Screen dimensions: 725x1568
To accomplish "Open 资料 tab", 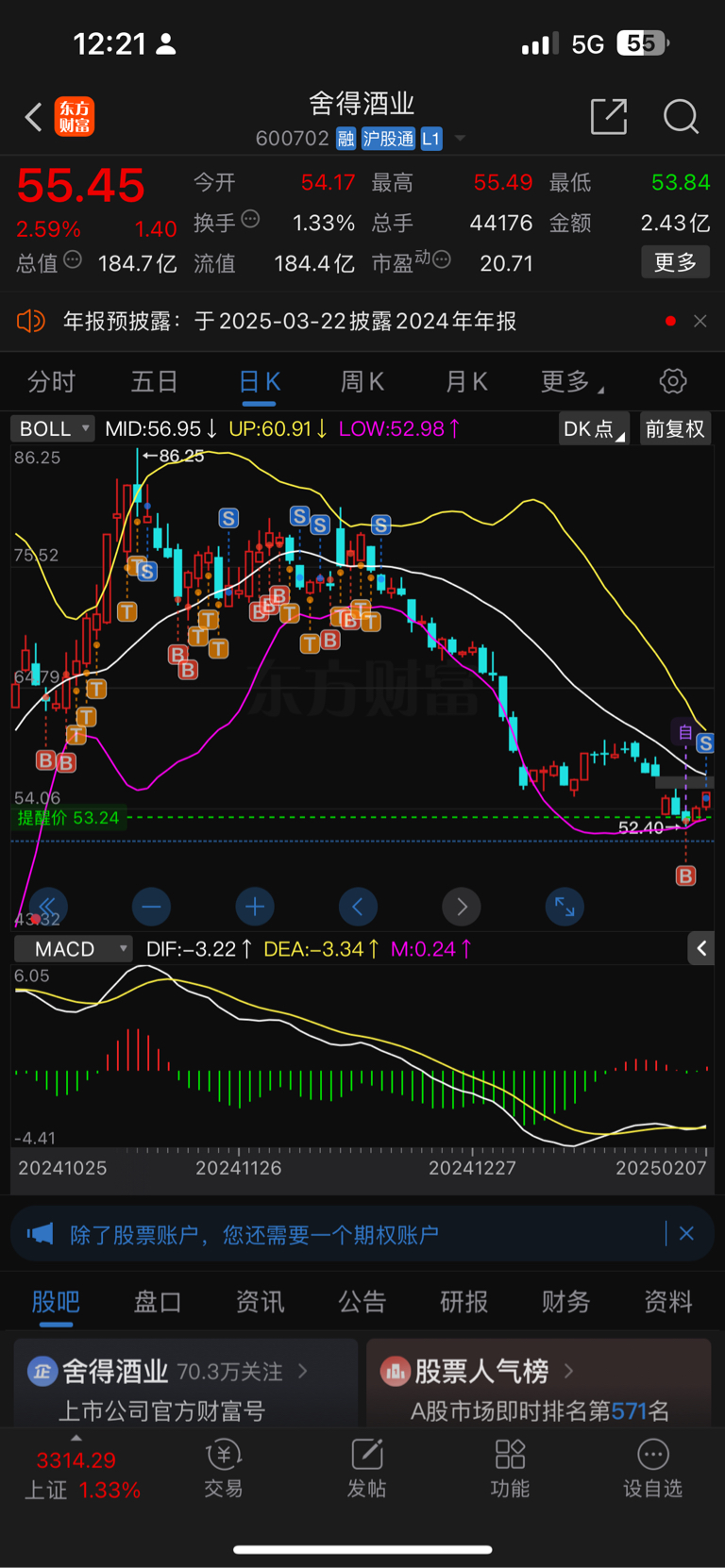I will [668, 1302].
